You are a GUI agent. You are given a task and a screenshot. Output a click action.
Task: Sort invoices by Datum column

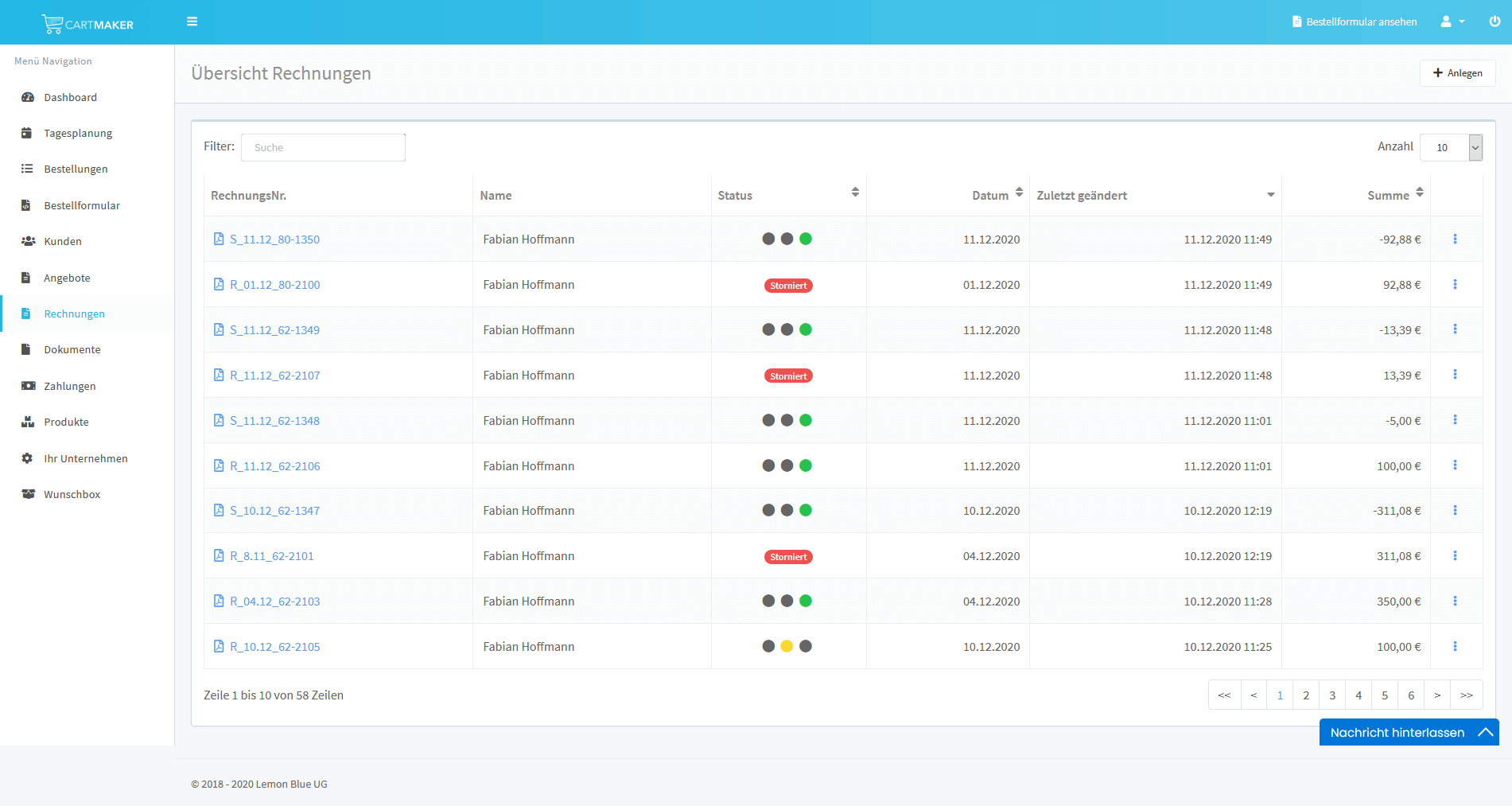tap(1019, 193)
